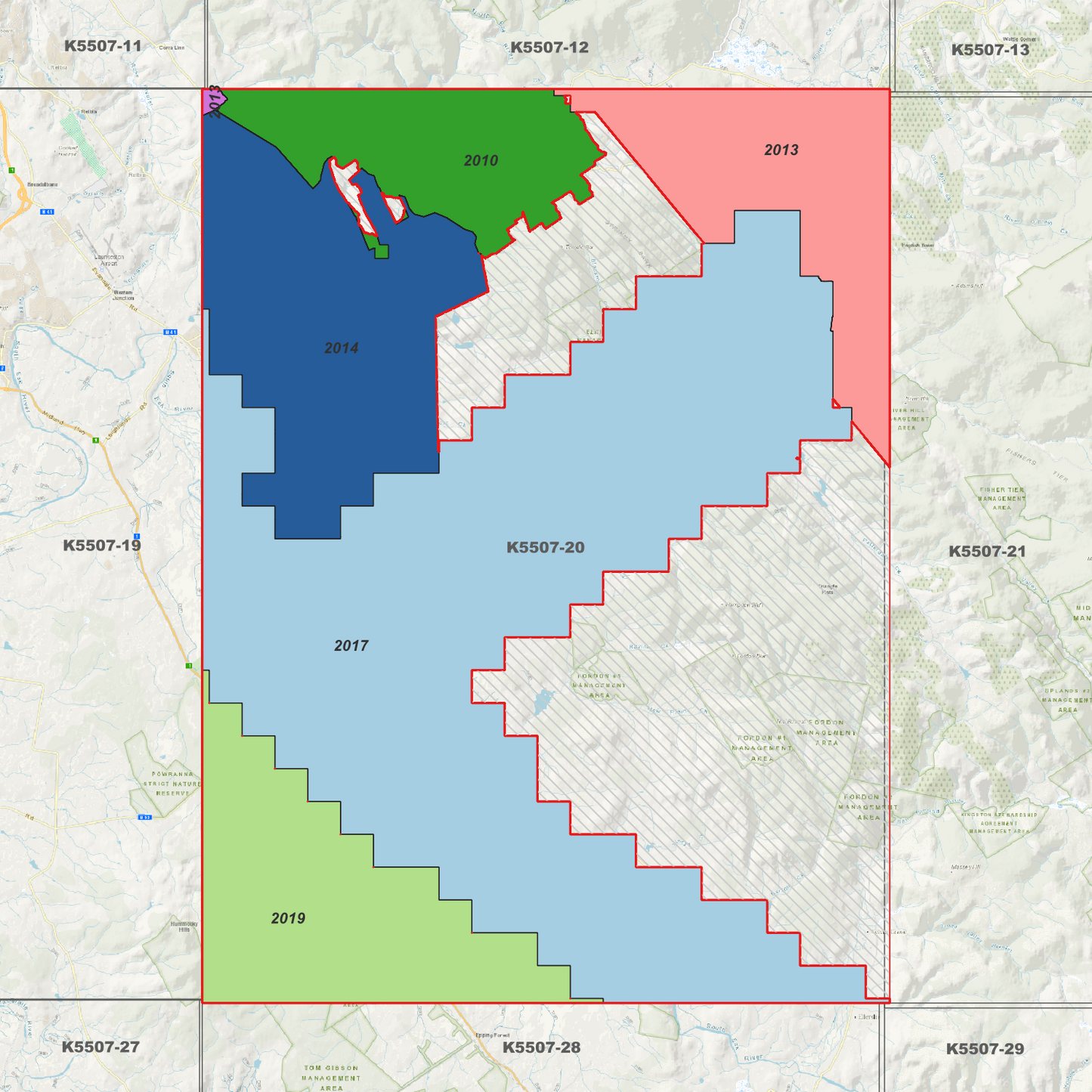Click the K5507-29 tile label

[x=985, y=1048]
